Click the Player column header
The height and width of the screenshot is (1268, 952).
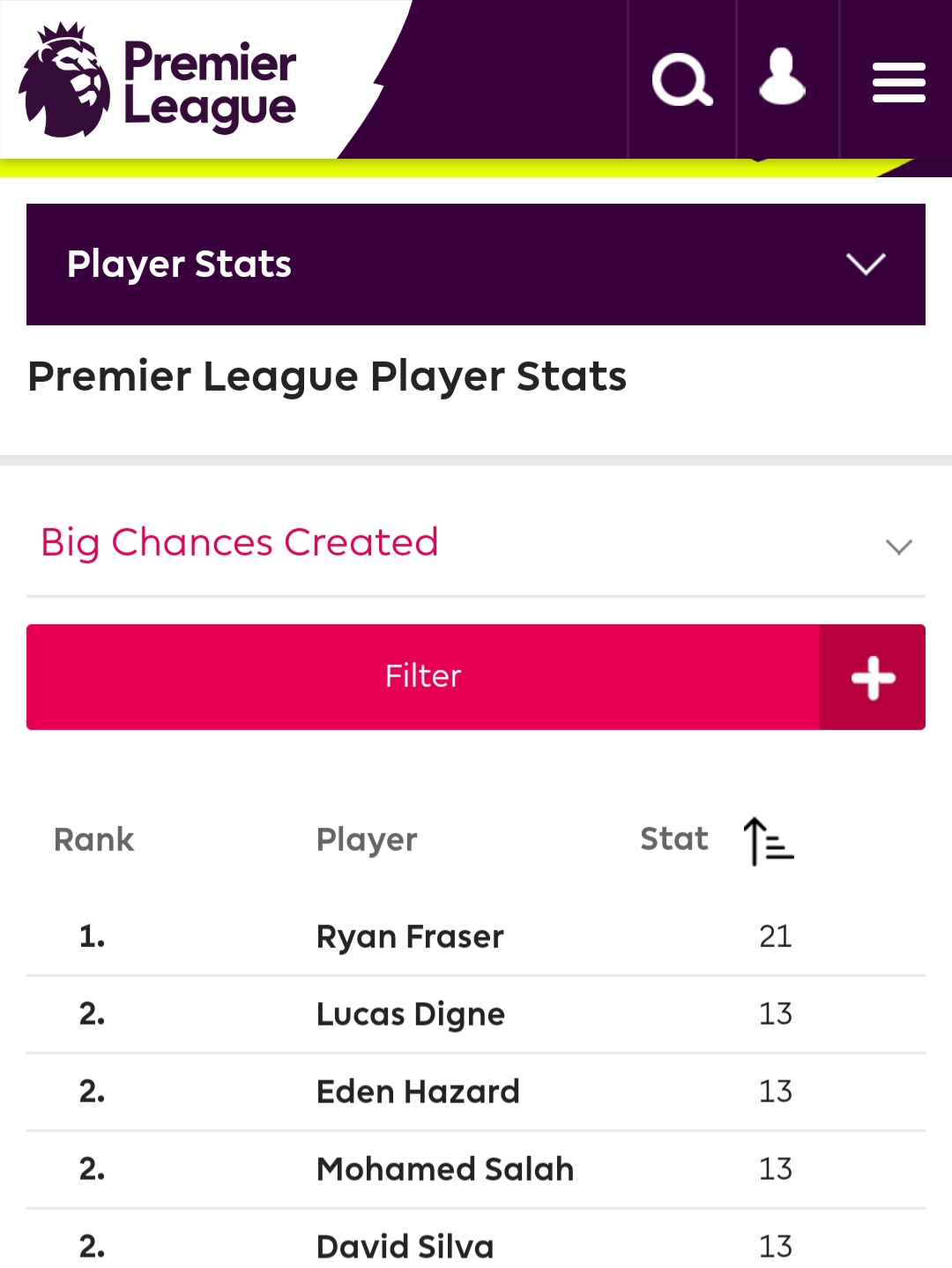coord(367,840)
